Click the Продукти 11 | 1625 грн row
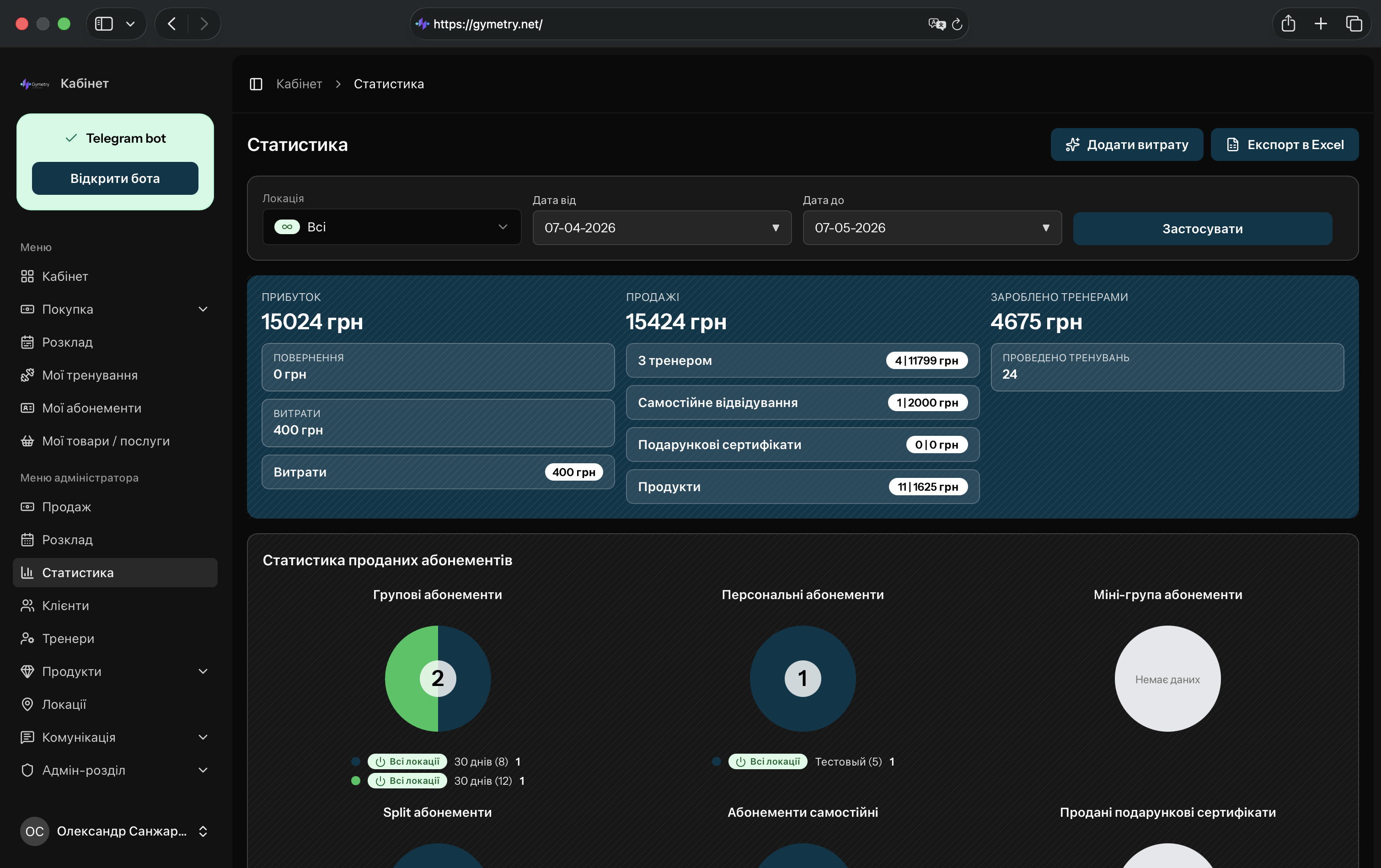Viewport: 1381px width, 868px height. click(x=803, y=487)
